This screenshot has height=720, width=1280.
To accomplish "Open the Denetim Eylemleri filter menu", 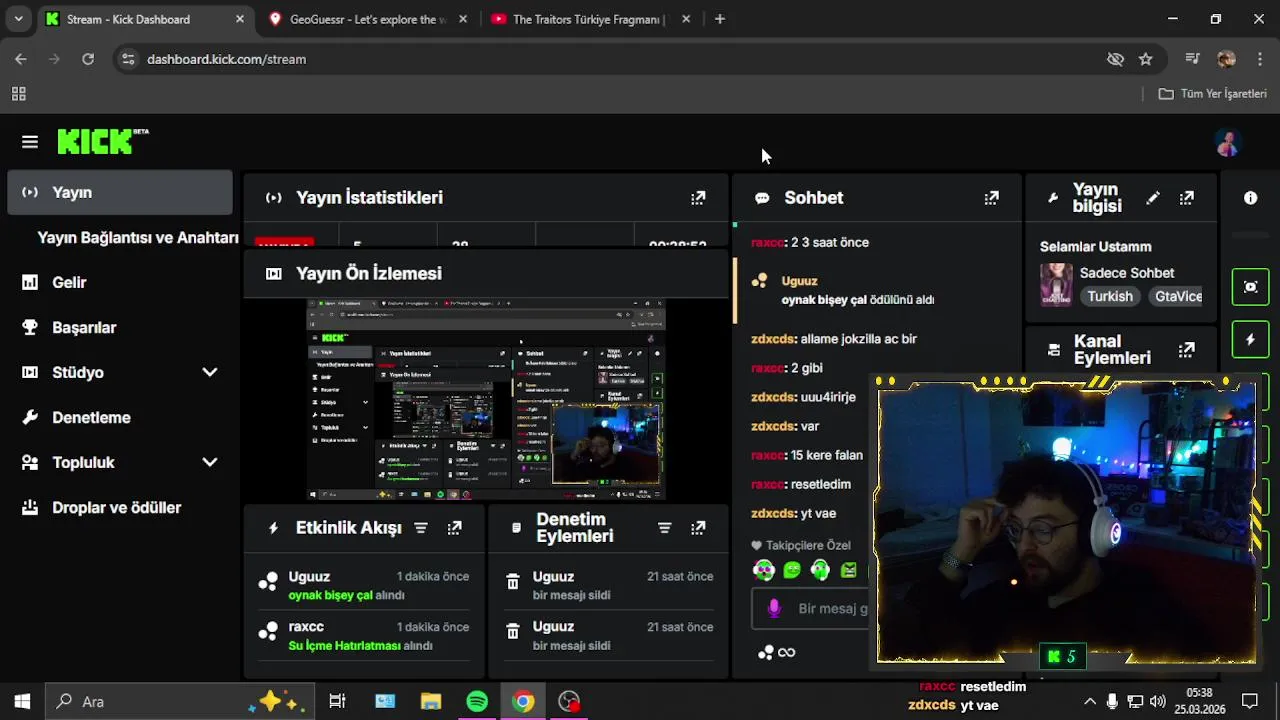I will point(665,528).
